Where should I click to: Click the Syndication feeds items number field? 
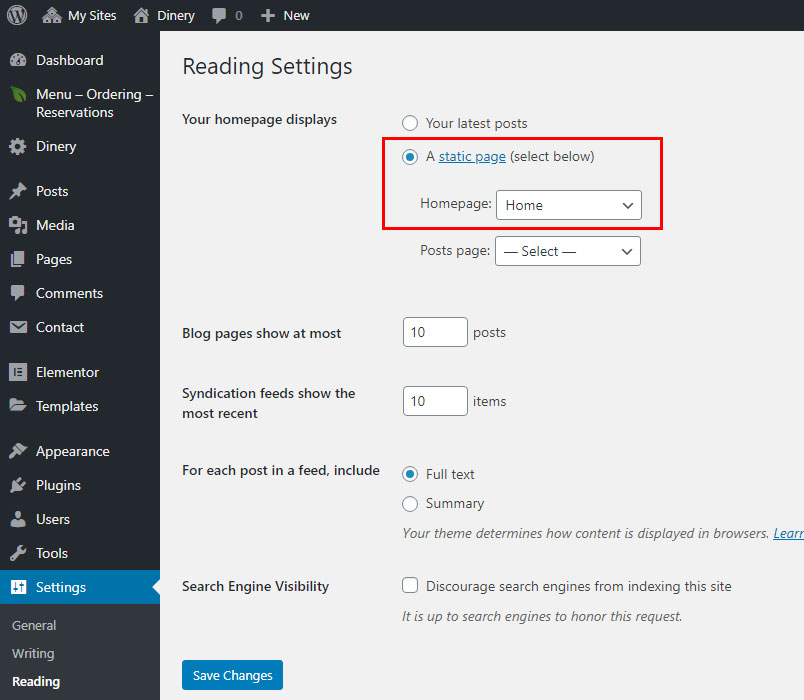[435, 401]
